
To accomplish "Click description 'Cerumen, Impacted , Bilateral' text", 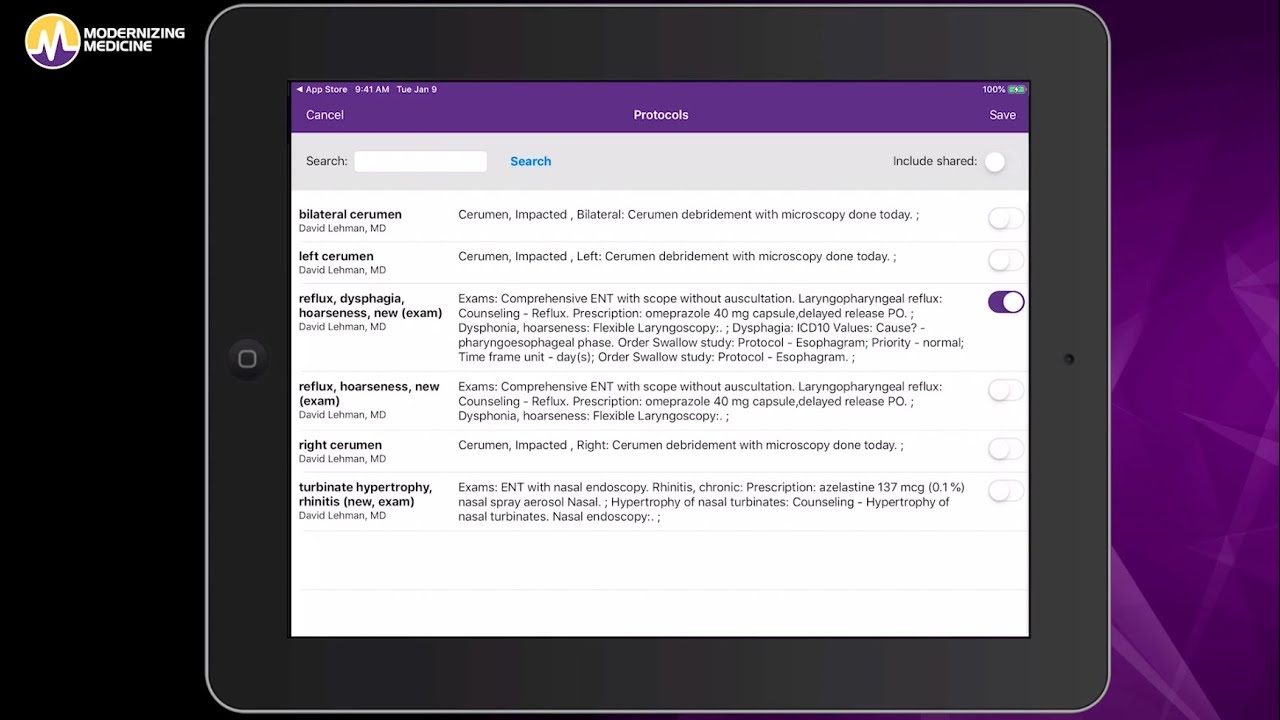I will 688,215.
